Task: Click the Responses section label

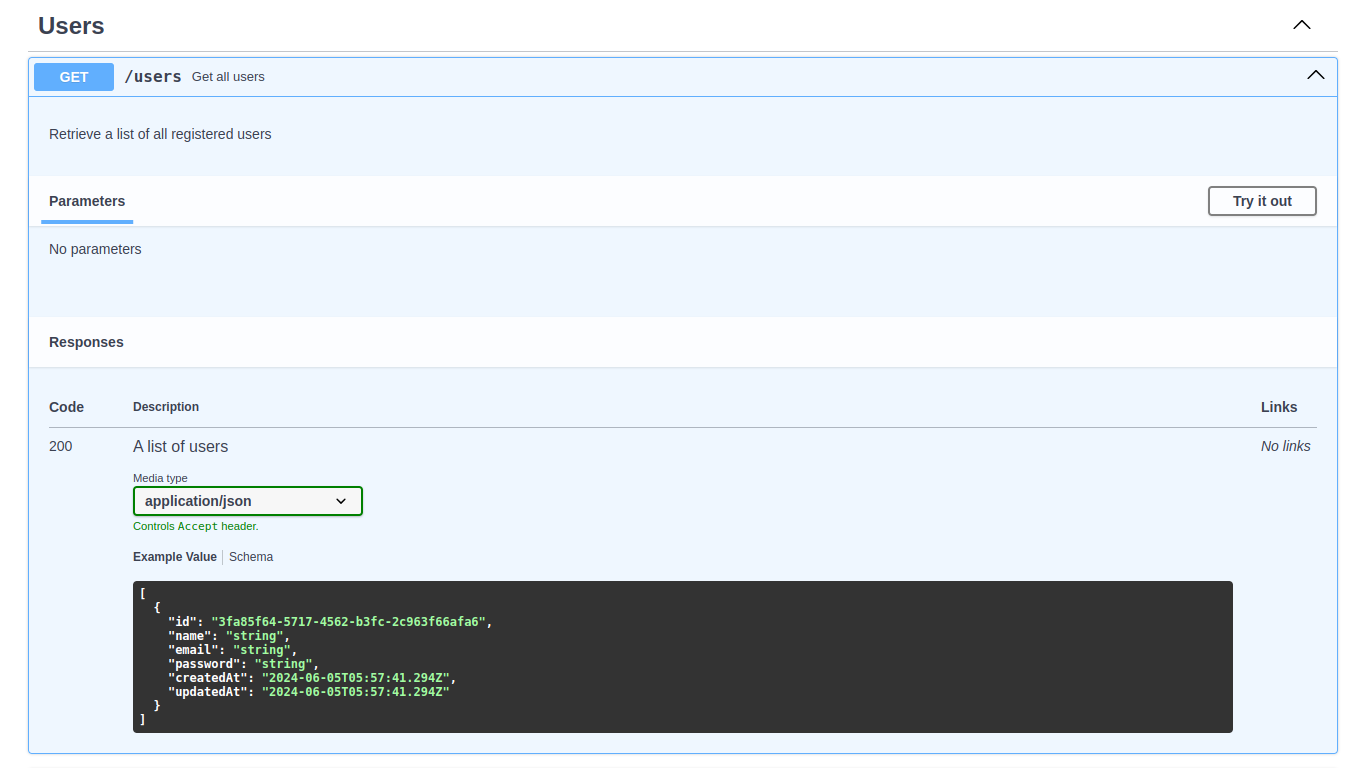Action: 86,341
